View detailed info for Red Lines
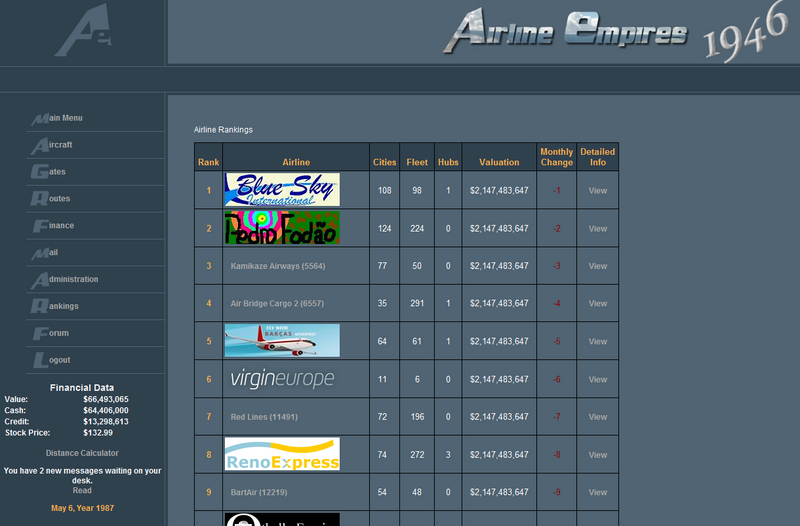Viewport: 800px width, 526px height. (597, 417)
